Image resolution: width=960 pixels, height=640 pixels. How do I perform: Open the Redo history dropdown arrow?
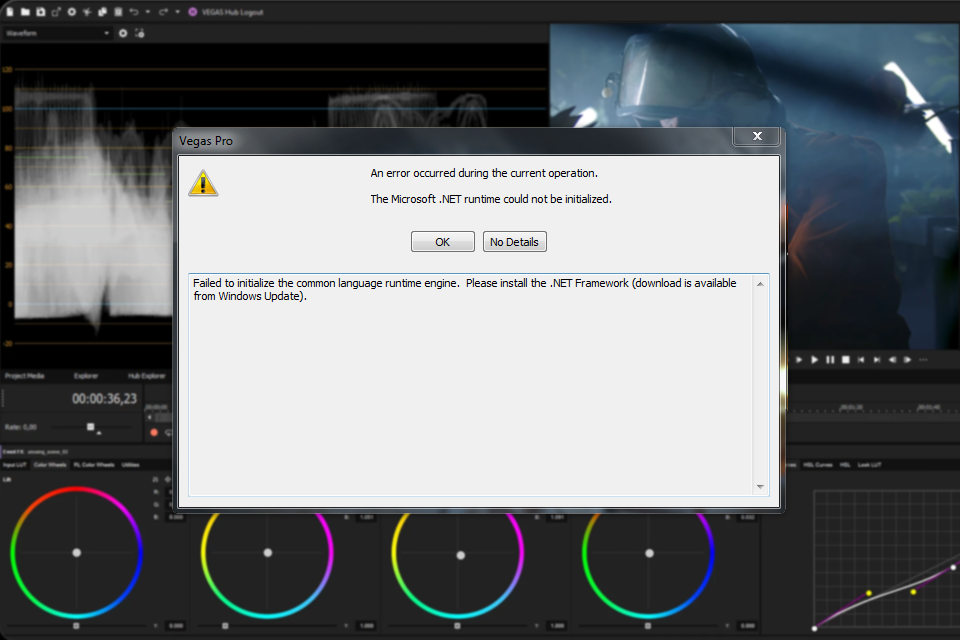coord(178,12)
